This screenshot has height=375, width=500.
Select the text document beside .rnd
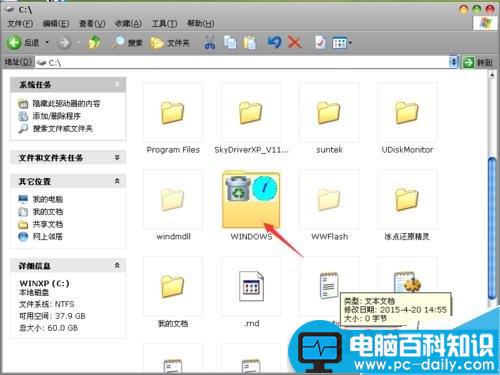(329, 285)
